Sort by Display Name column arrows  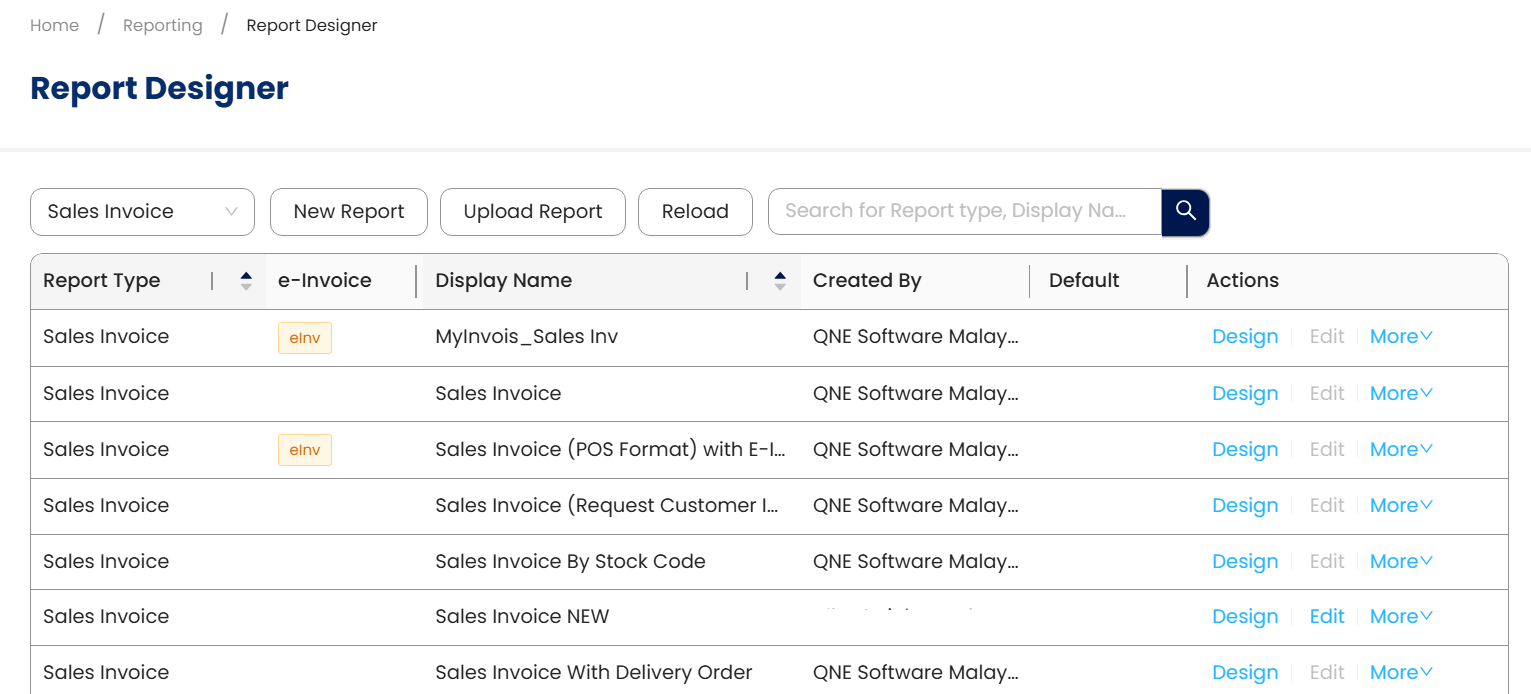point(780,281)
